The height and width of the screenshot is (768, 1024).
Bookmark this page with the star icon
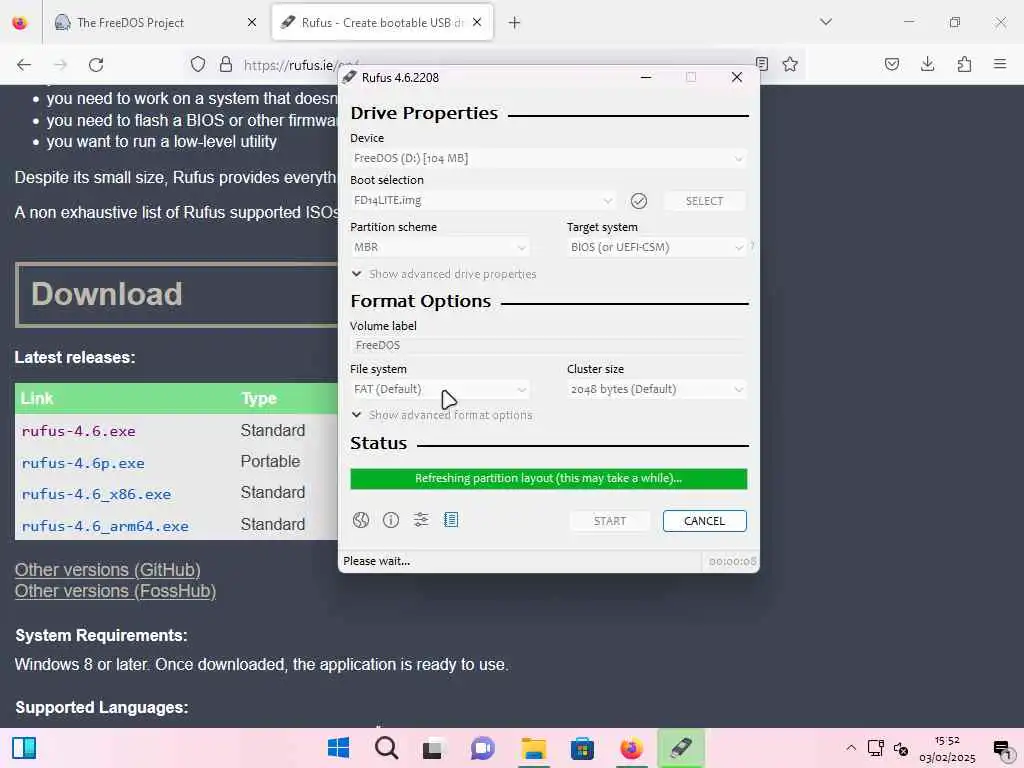[790, 64]
